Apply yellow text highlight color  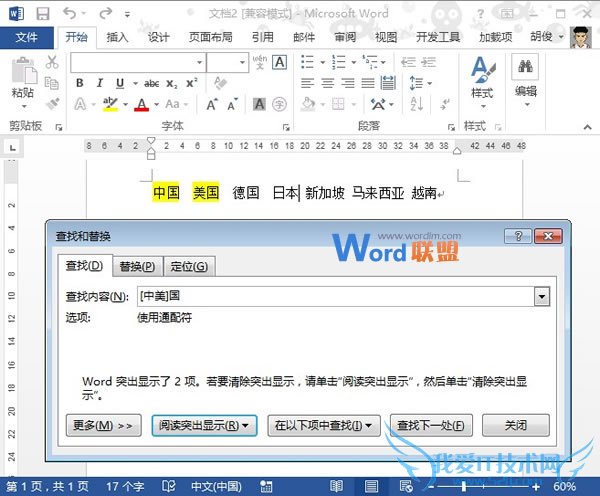[x=111, y=104]
